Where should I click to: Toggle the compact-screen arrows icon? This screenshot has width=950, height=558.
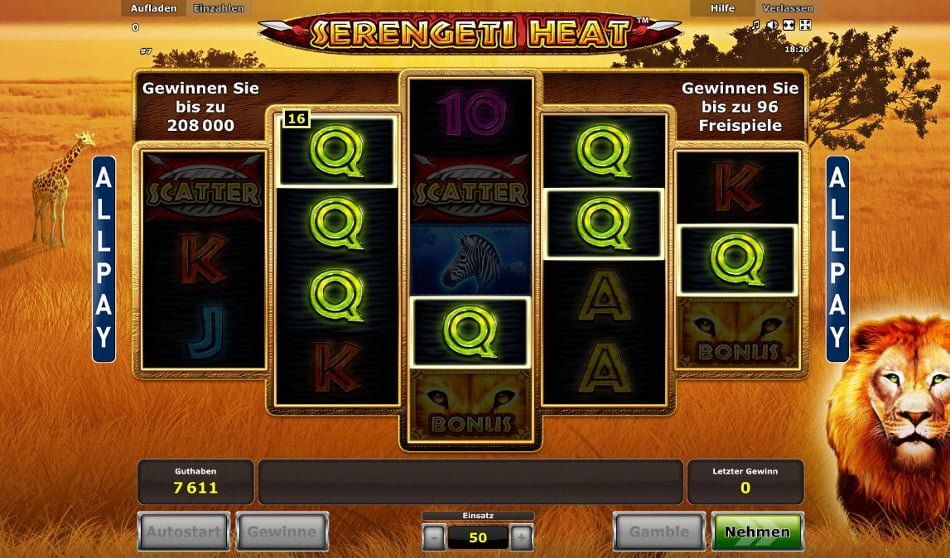[789, 25]
